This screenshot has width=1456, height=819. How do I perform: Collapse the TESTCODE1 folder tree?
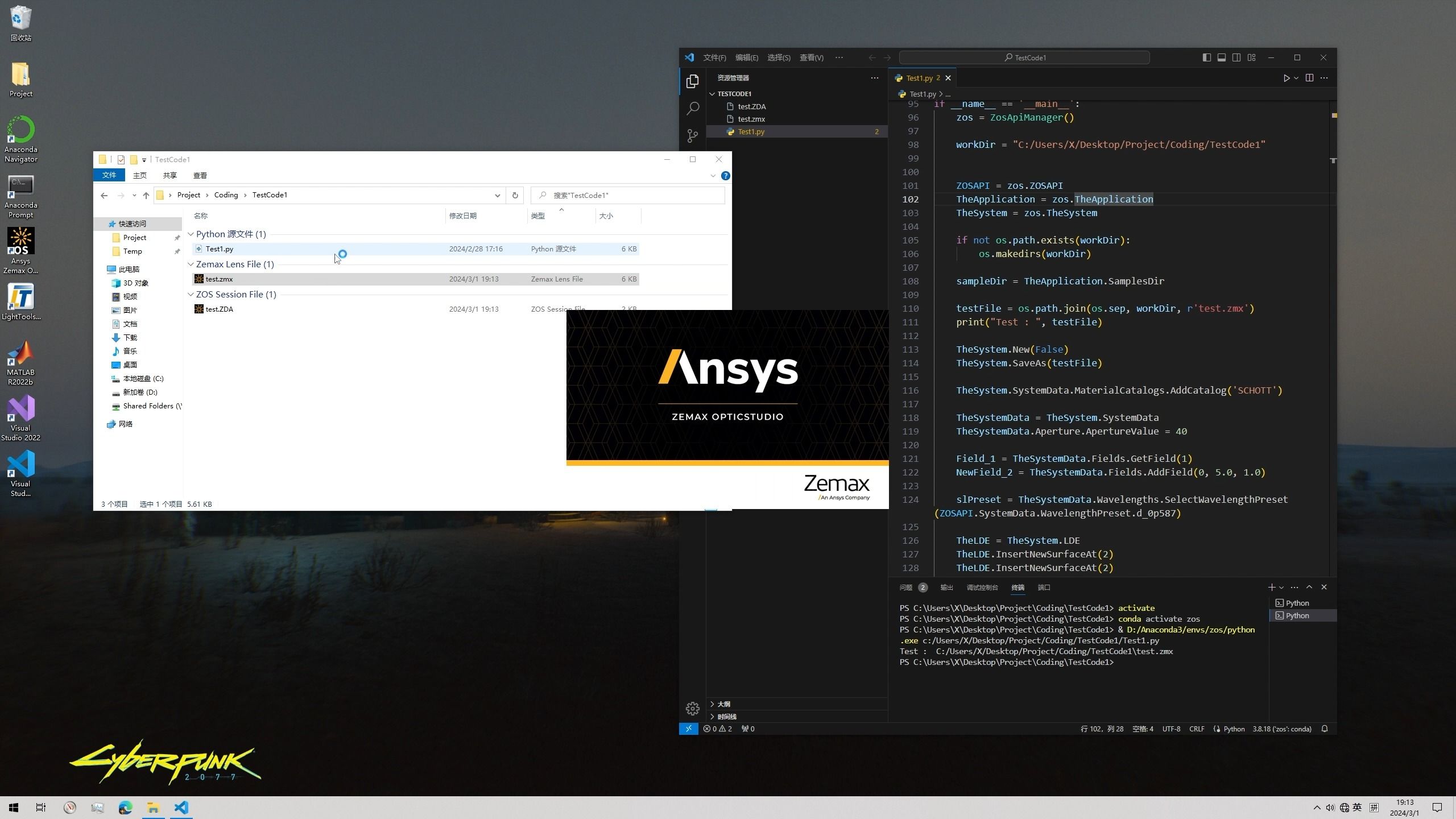point(712,94)
